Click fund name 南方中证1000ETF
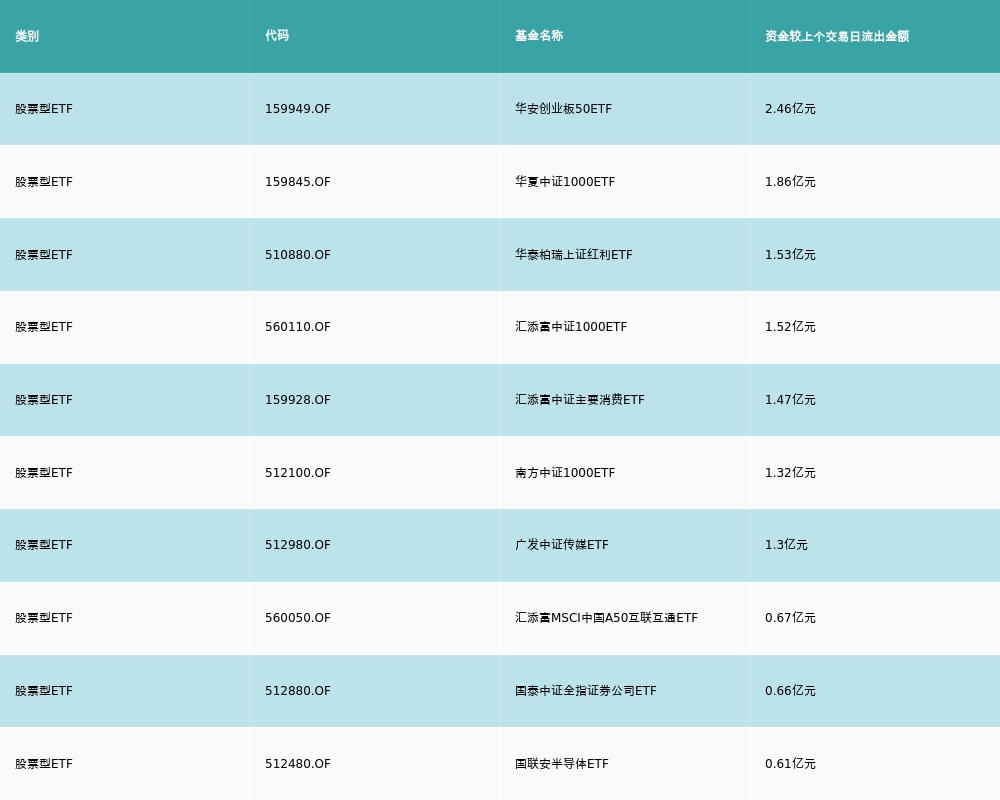1000x800 pixels. tap(565, 473)
